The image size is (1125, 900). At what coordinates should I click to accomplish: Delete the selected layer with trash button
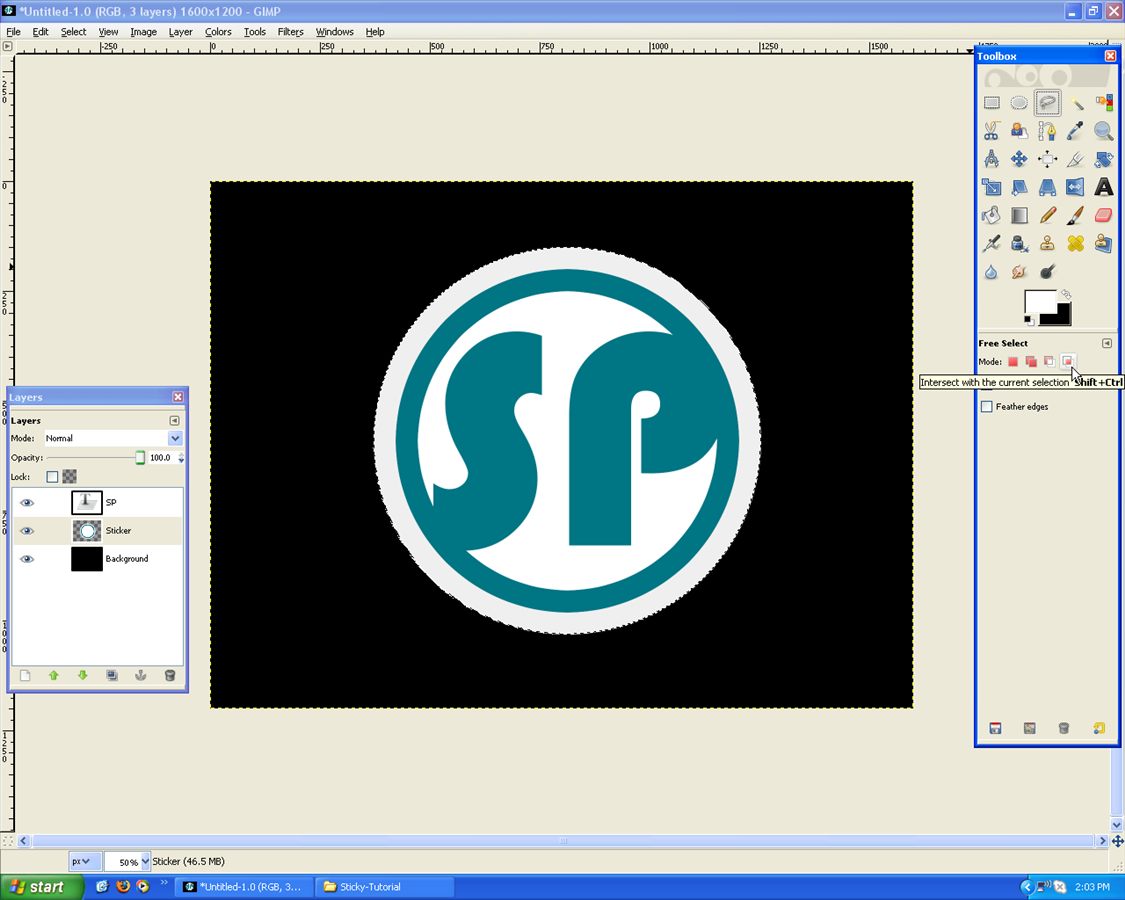(170, 675)
